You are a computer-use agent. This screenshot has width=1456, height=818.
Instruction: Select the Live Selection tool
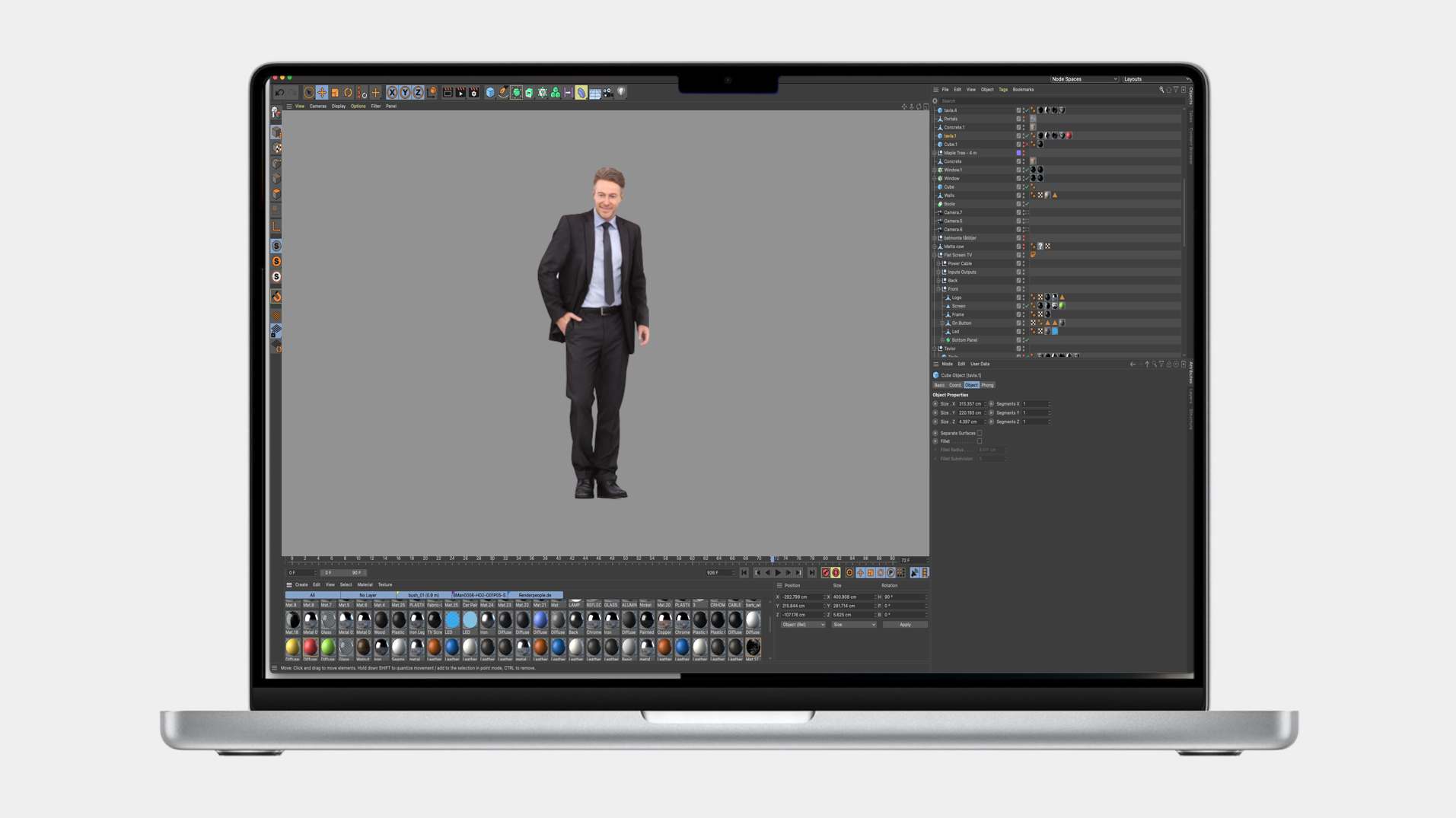pos(308,93)
